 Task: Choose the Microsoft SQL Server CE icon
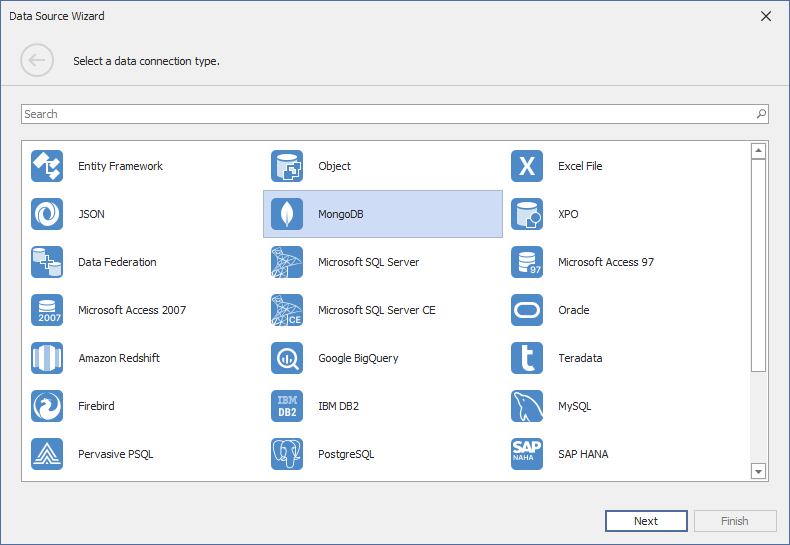tap(287, 310)
